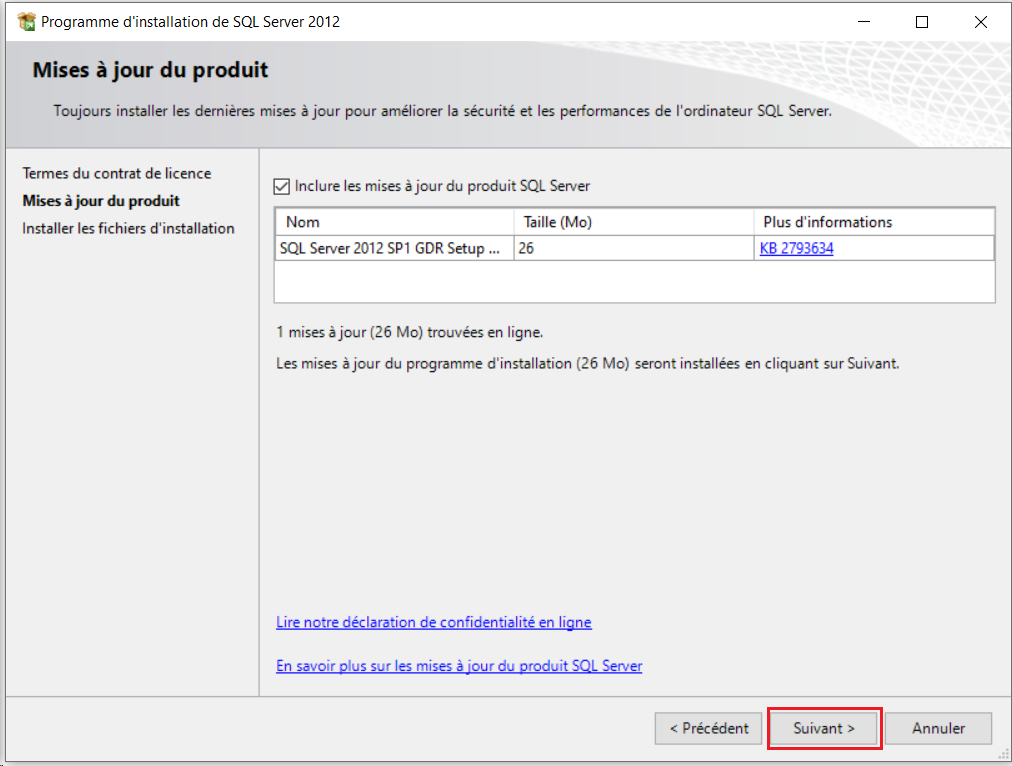
Task: Select Termes du contrat de licence step
Action: coord(117,173)
